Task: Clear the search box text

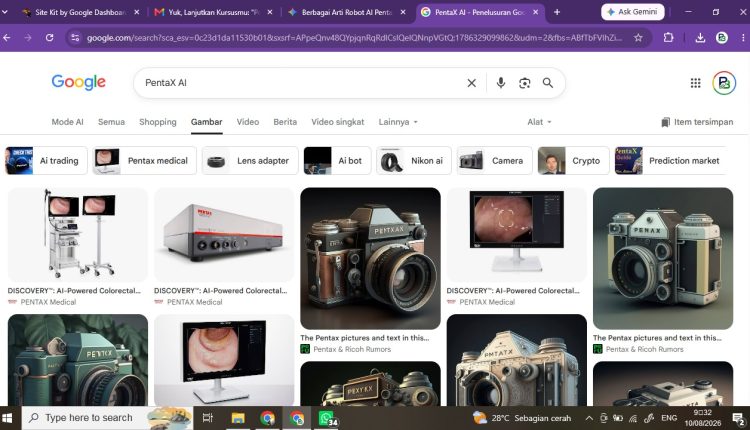Action: [471, 83]
